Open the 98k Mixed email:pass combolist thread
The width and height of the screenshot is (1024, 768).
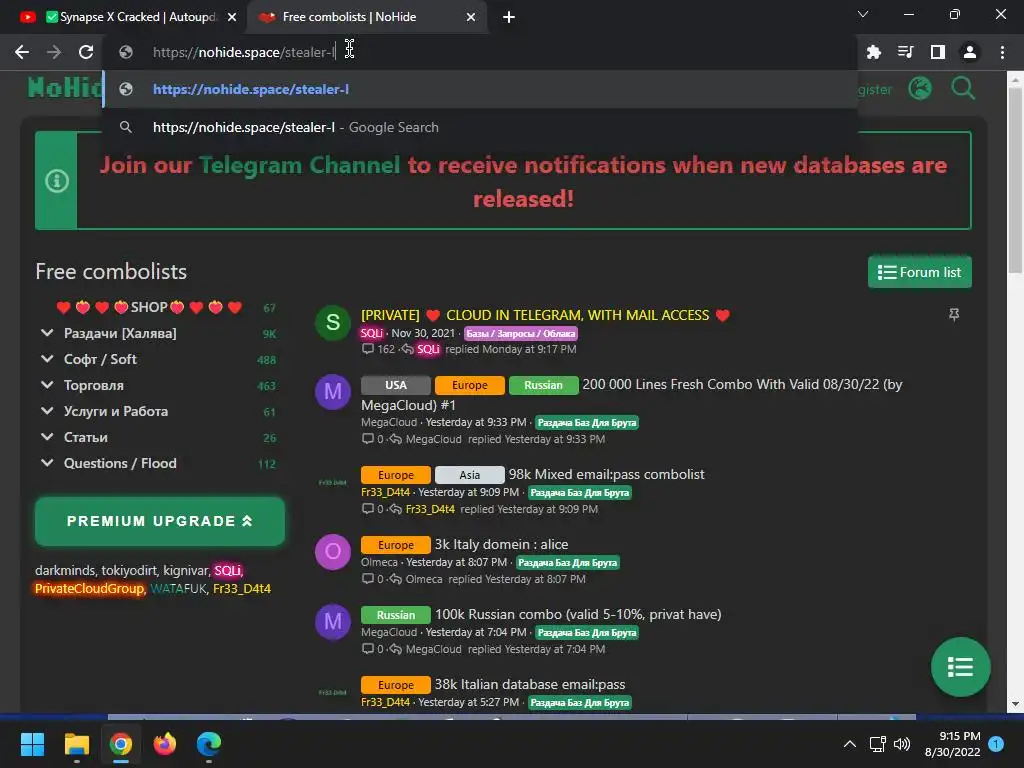607,474
